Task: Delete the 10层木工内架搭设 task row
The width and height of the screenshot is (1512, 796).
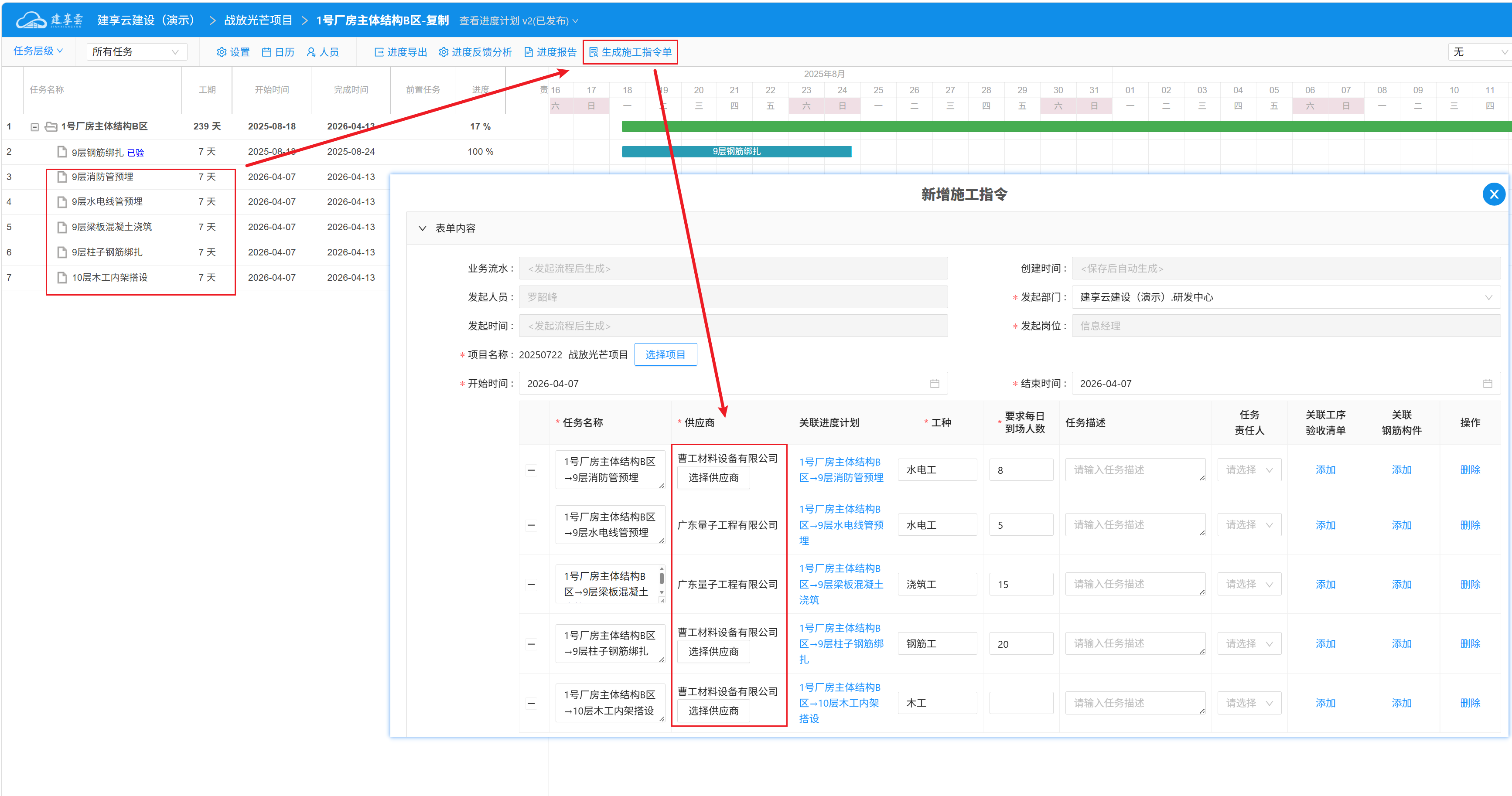Action: click(x=1470, y=703)
